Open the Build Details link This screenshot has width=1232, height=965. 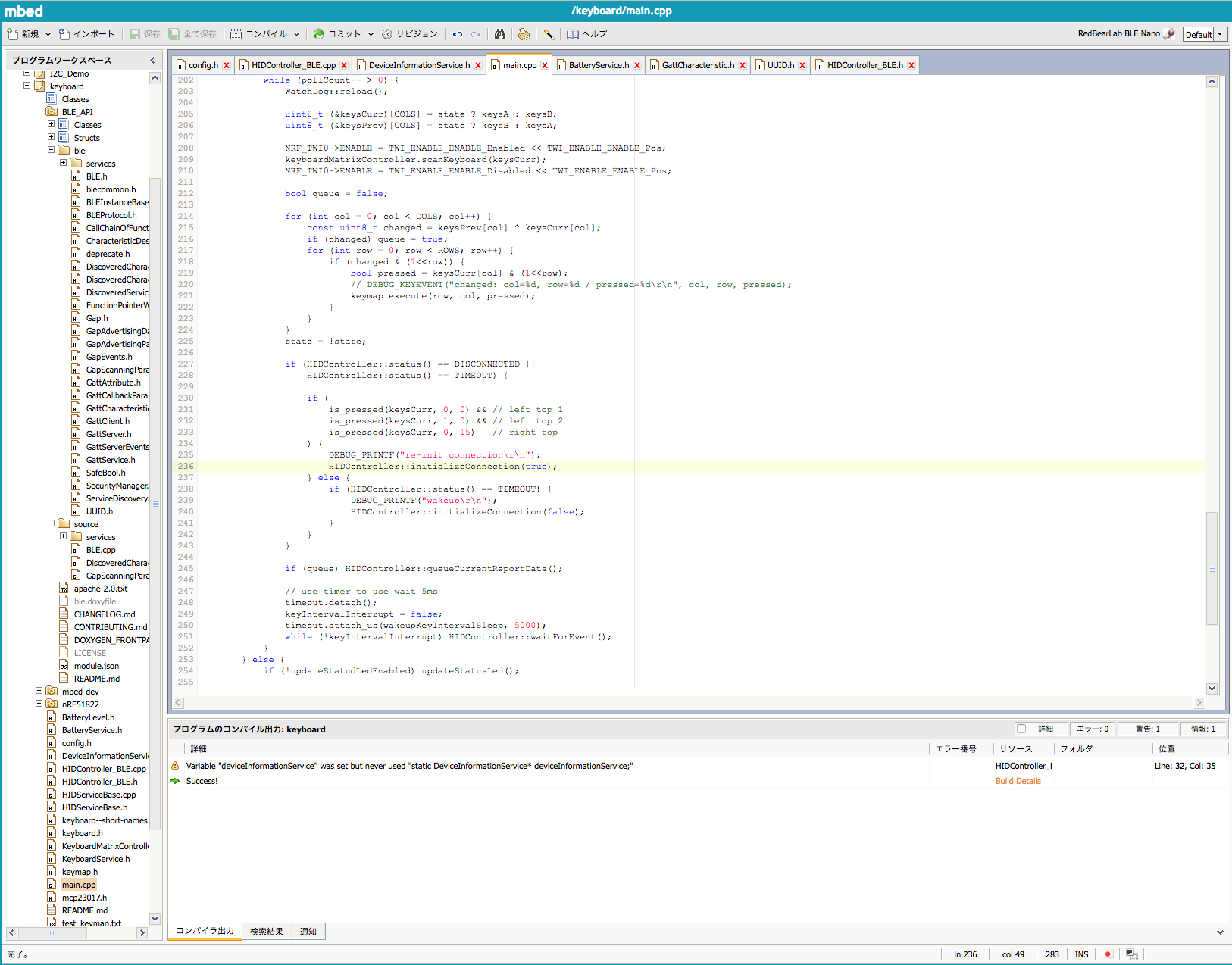(1018, 781)
